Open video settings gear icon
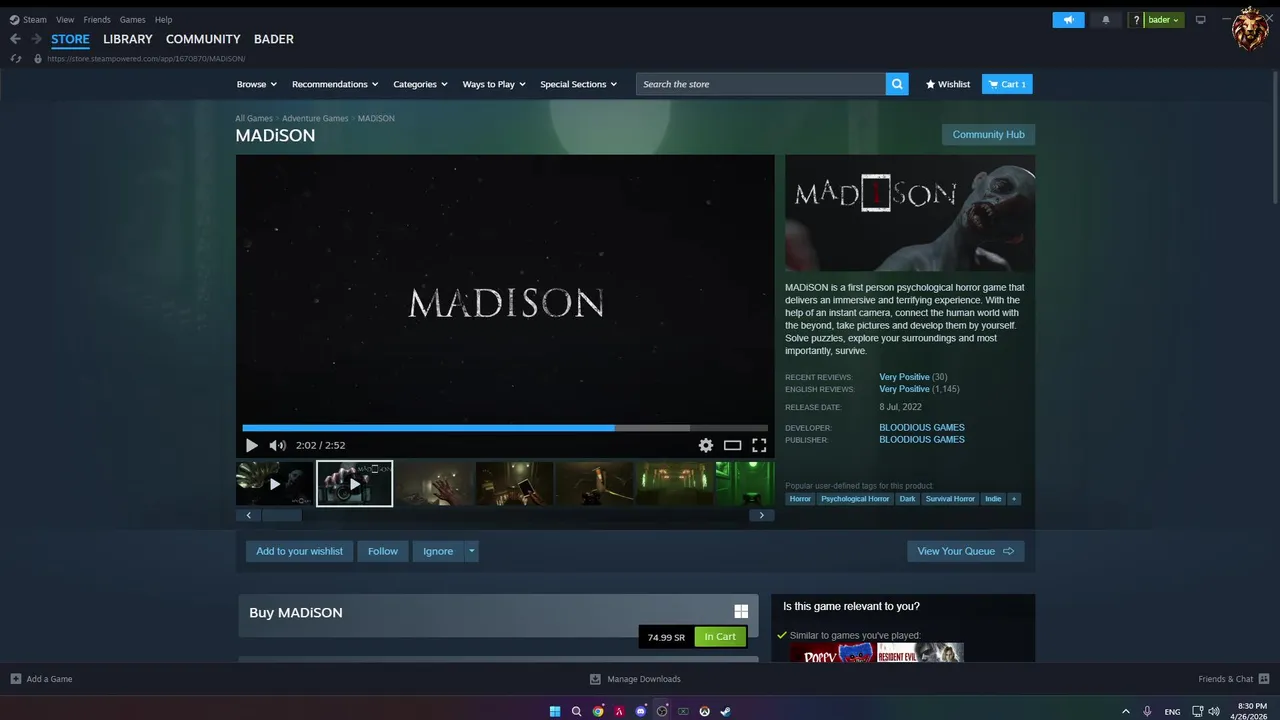The width and height of the screenshot is (1280, 720). (706, 446)
